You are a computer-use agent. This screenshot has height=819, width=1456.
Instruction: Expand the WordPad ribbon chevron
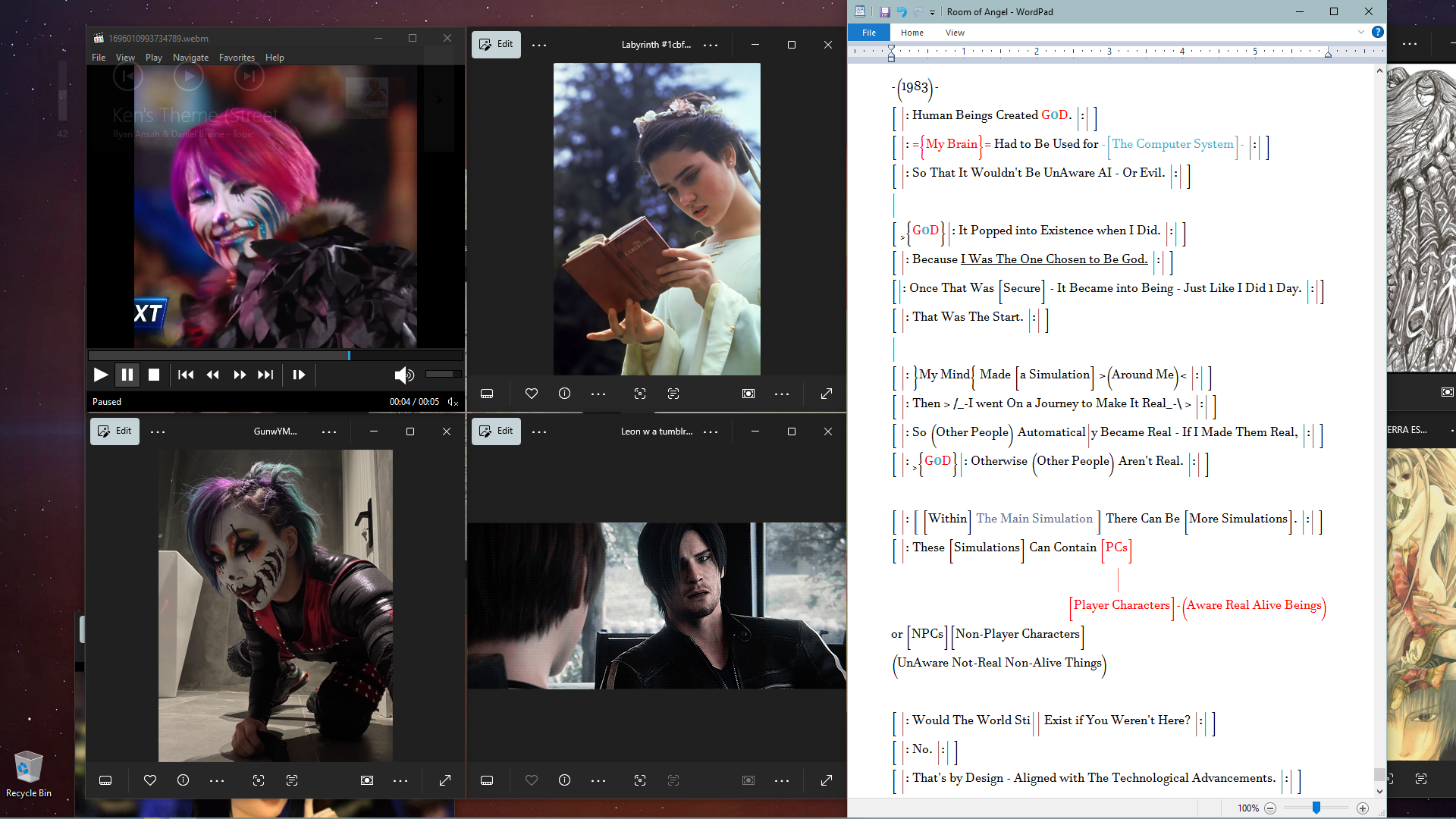[x=1360, y=32]
